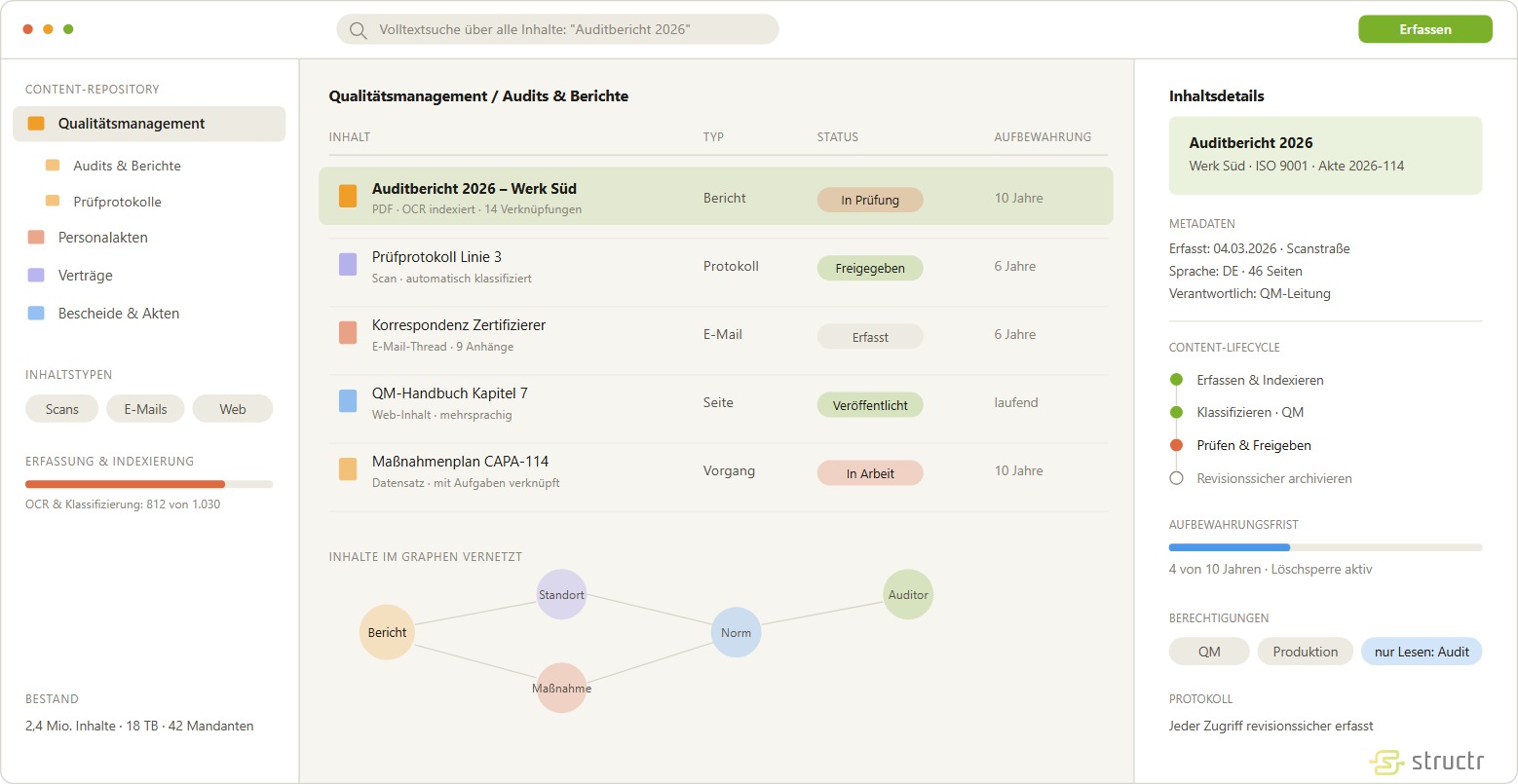The width and height of the screenshot is (1518, 784).
Task: Click the purple Verträge folder icon
Action: [36, 276]
